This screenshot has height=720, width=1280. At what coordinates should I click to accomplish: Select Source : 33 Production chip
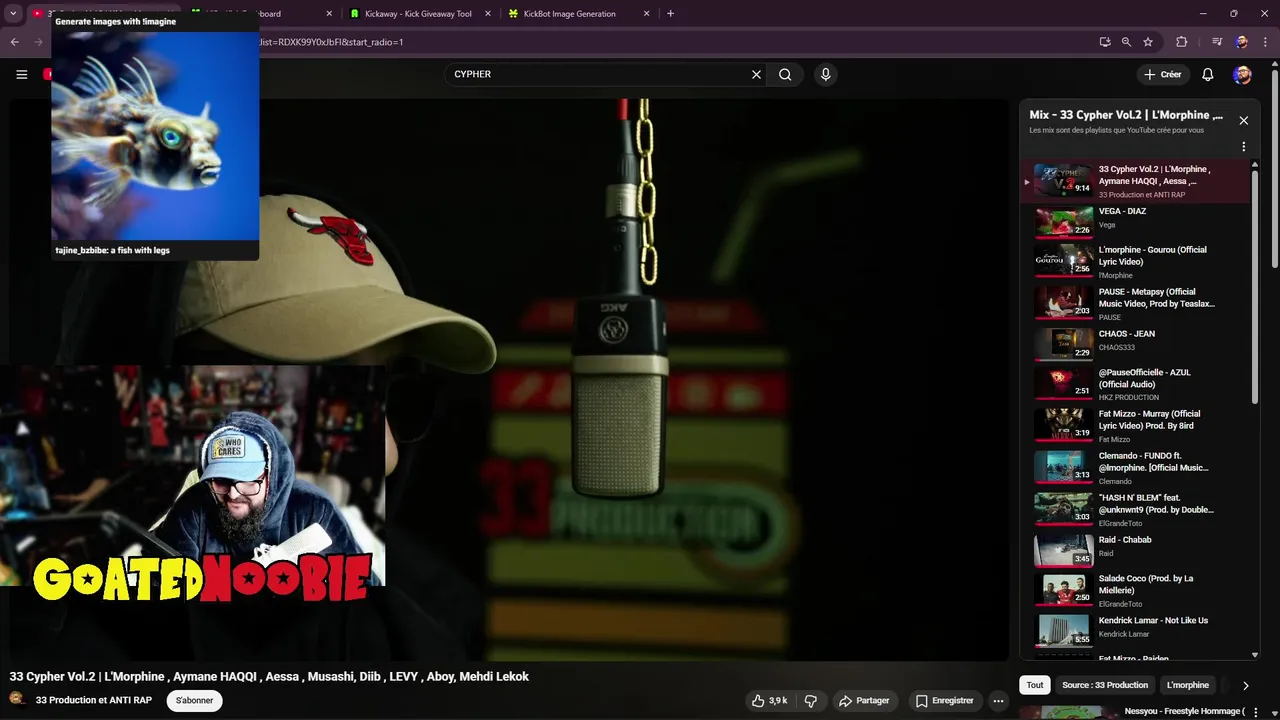[1105, 685]
